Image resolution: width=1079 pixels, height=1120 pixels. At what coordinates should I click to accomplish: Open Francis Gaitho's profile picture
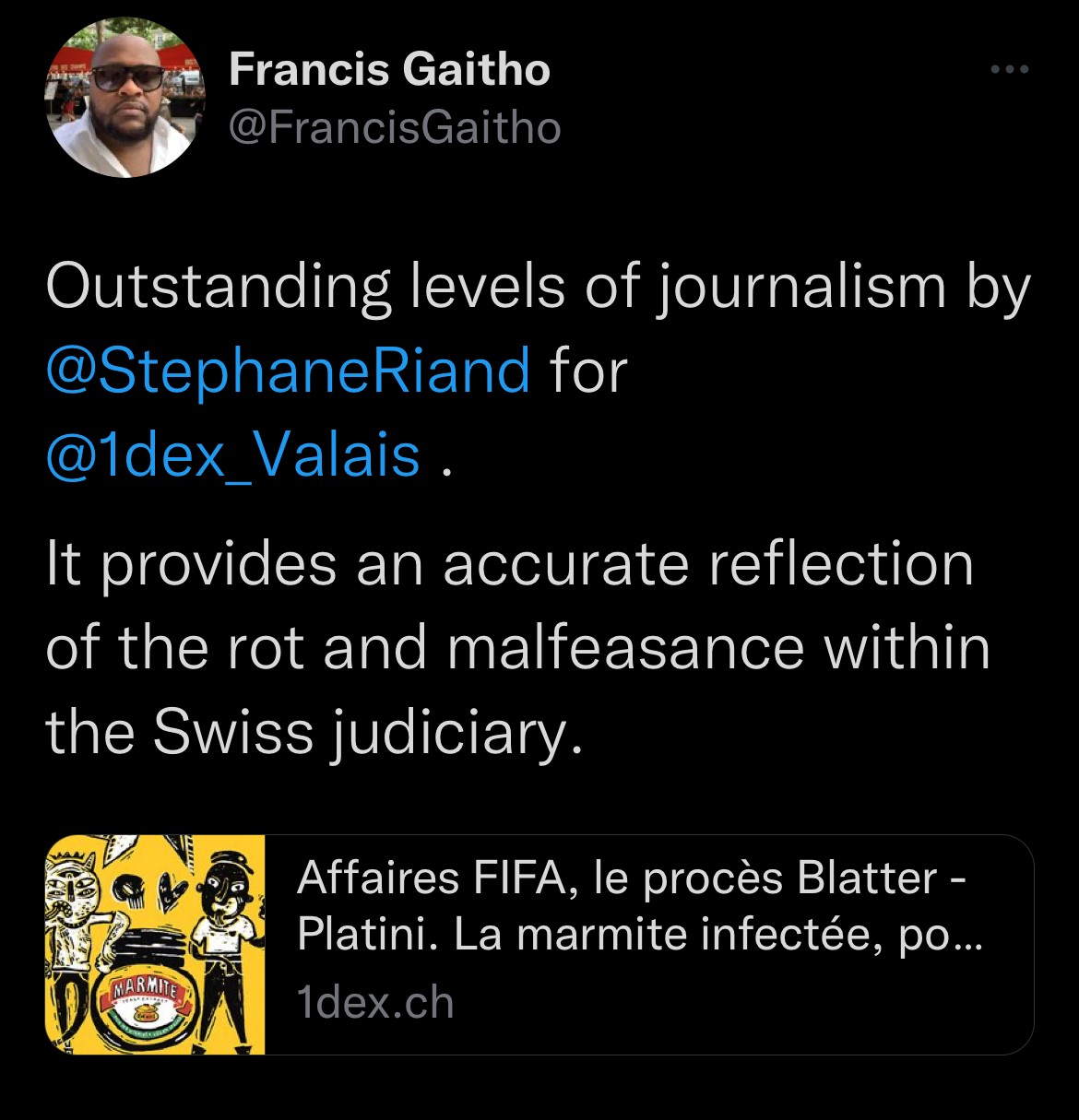[x=125, y=97]
